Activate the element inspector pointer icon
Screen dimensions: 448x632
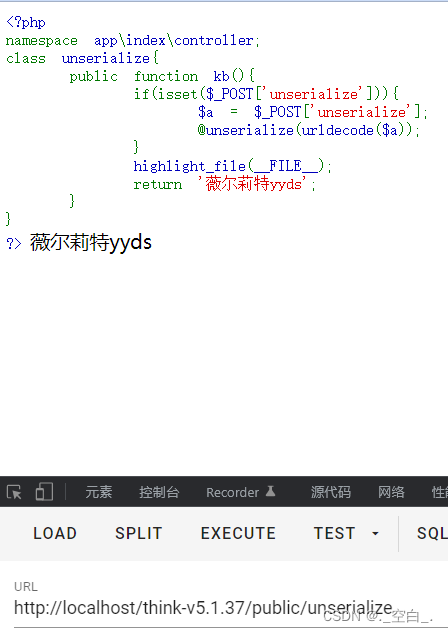(x=14, y=492)
